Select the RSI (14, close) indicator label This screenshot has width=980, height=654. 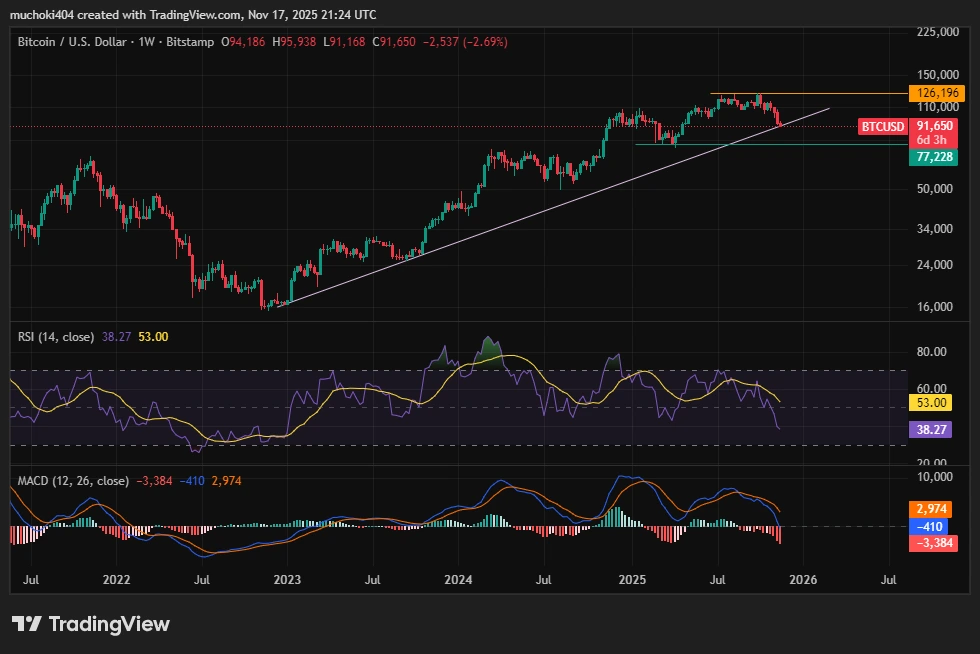tap(55, 336)
